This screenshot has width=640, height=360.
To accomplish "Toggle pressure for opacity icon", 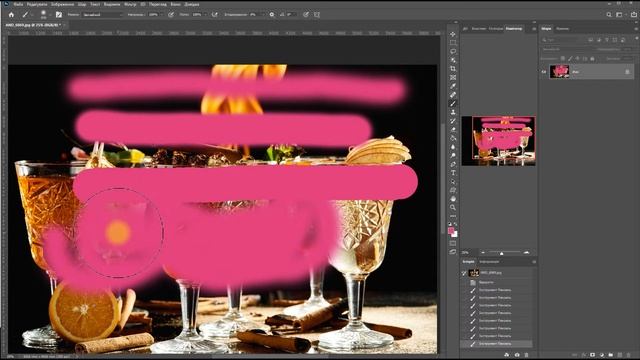I will (171, 14).
